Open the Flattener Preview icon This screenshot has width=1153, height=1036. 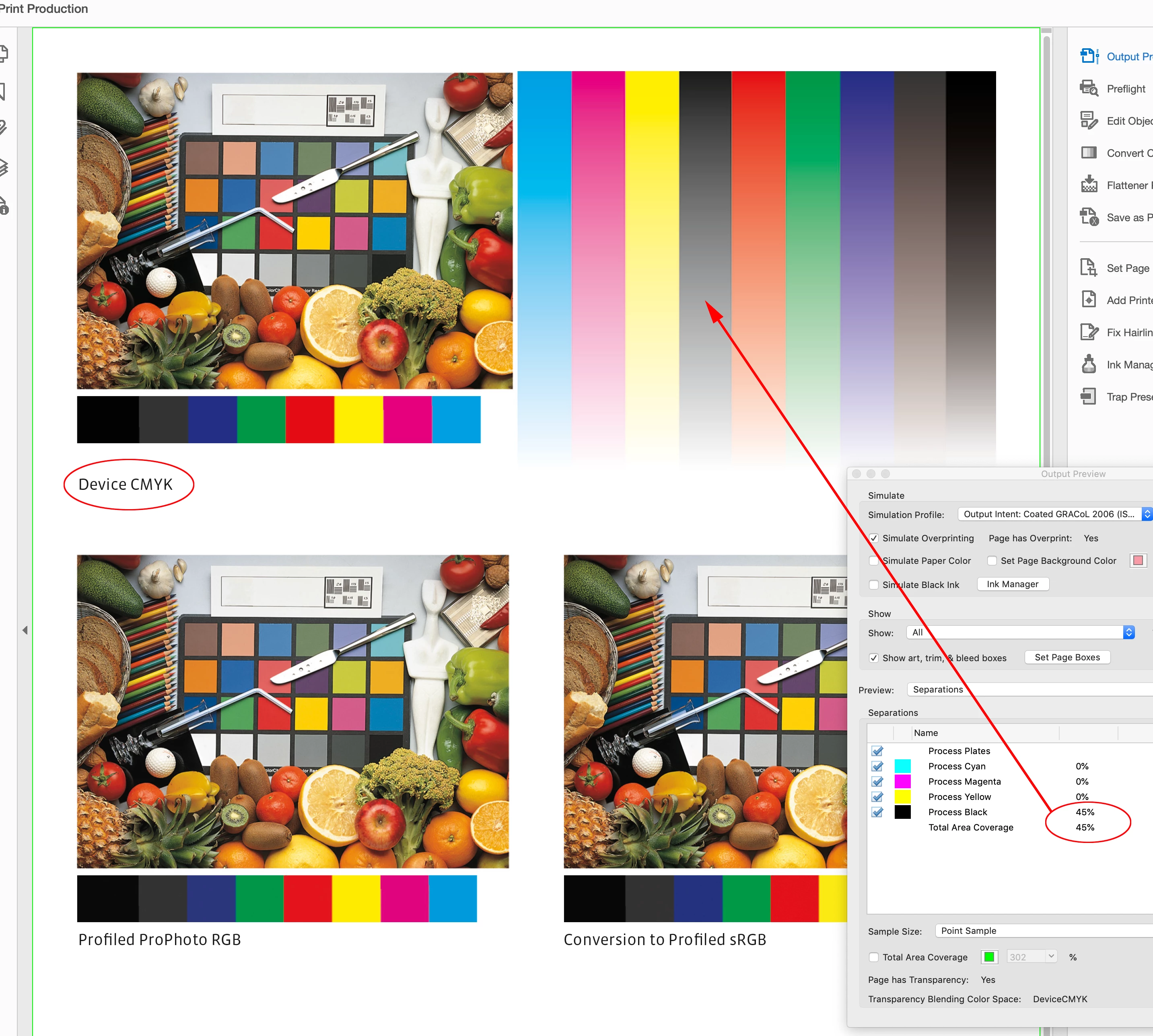click(1089, 185)
